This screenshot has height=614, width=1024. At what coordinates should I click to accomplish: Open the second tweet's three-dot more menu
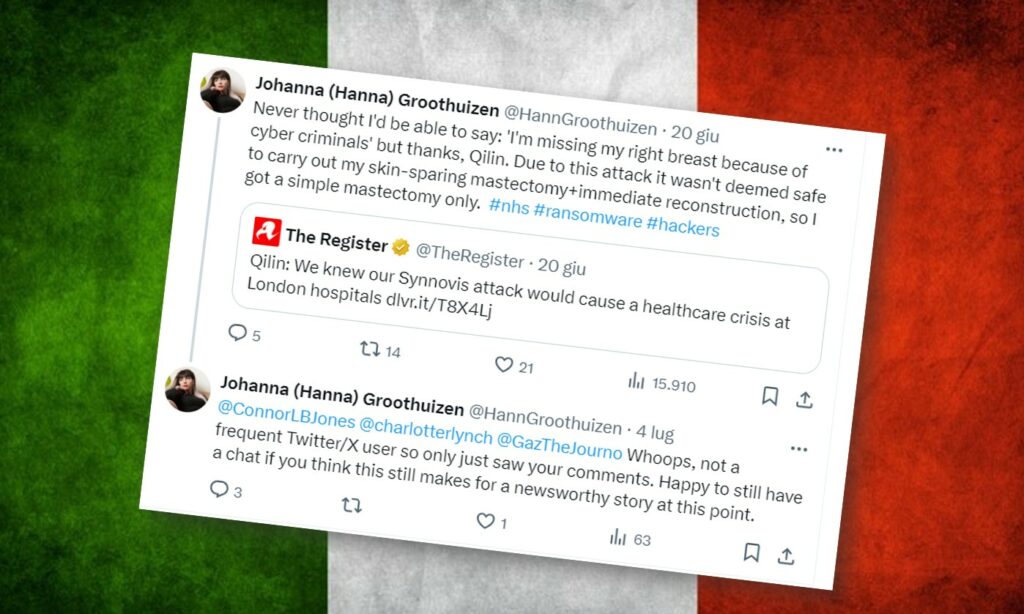799,449
